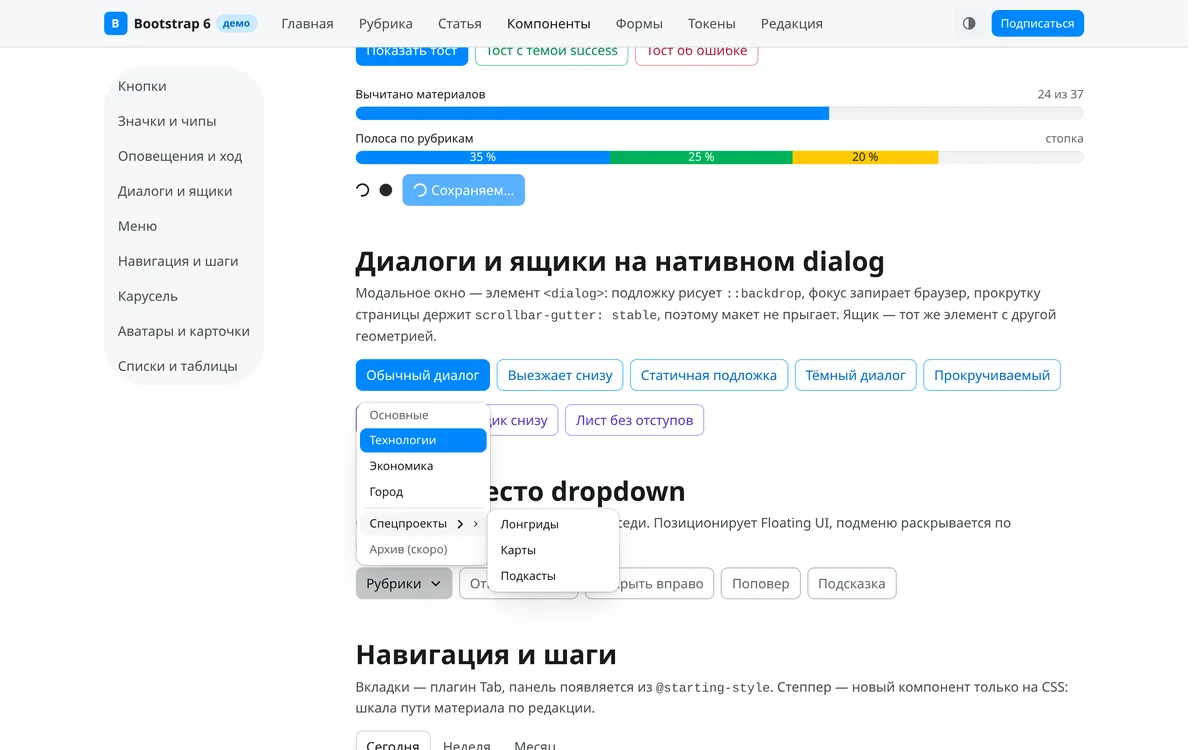Open the Статья navbar item

coord(460,23)
